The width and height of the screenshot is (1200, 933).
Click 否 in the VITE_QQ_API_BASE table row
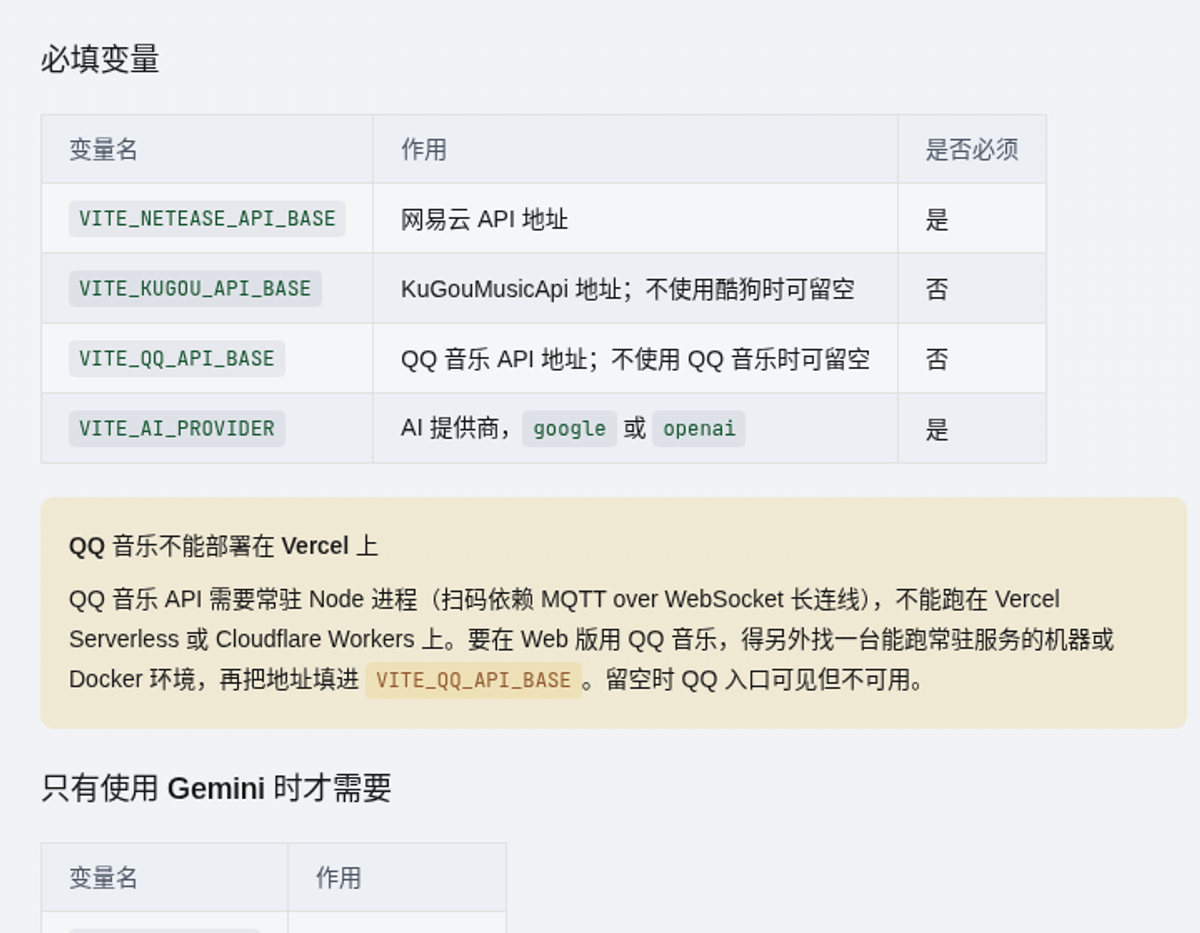click(937, 360)
